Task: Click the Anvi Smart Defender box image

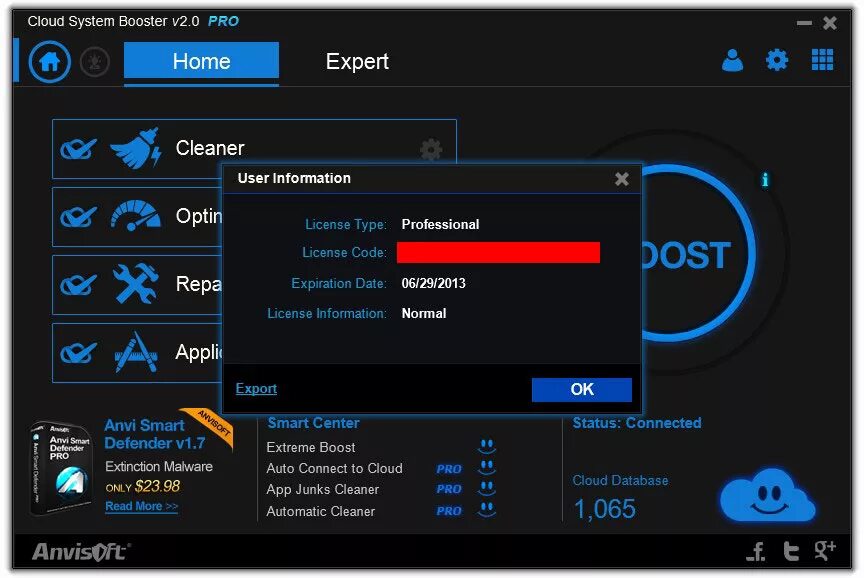Action: [x=61, y=468]
